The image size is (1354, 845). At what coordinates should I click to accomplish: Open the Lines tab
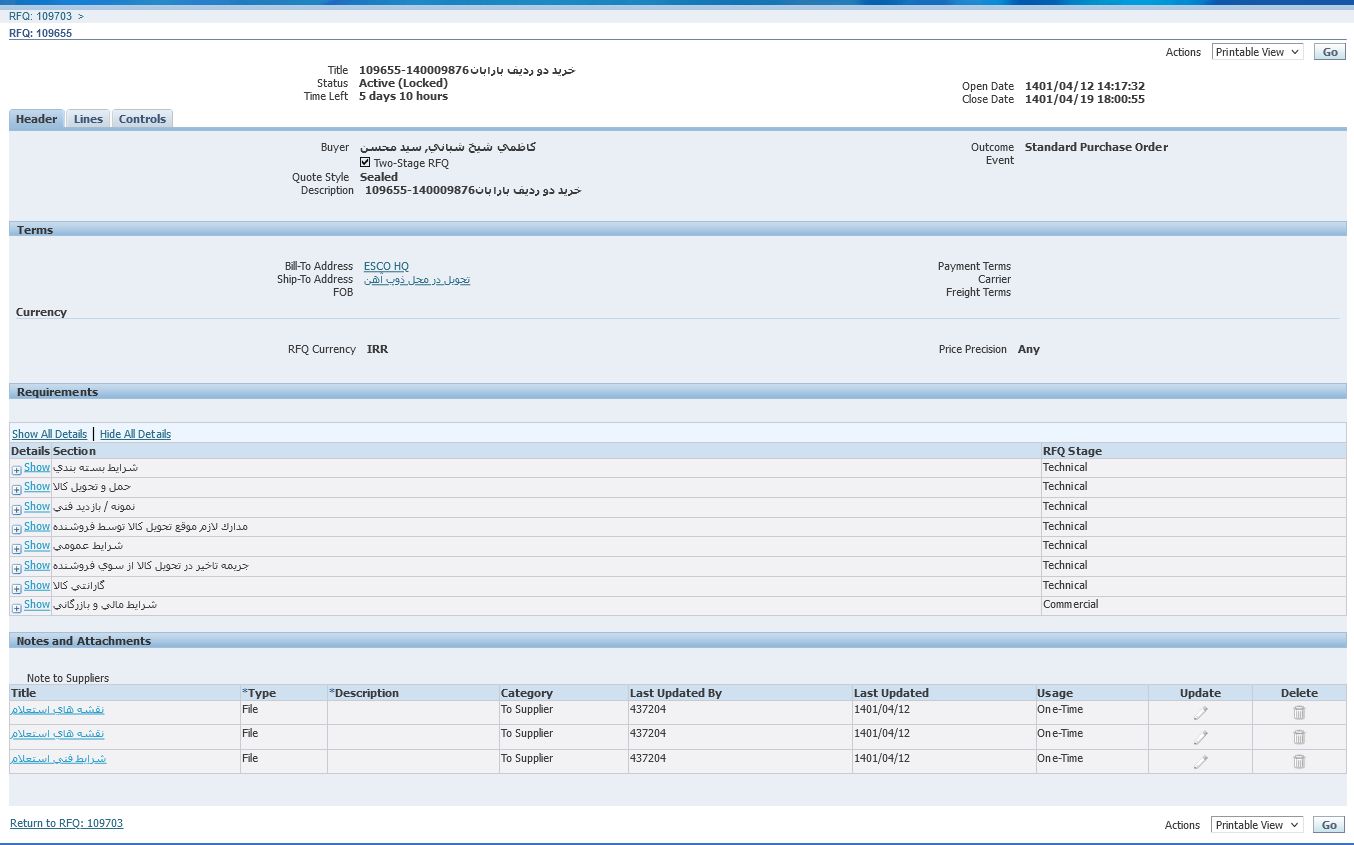coord(88,119)
